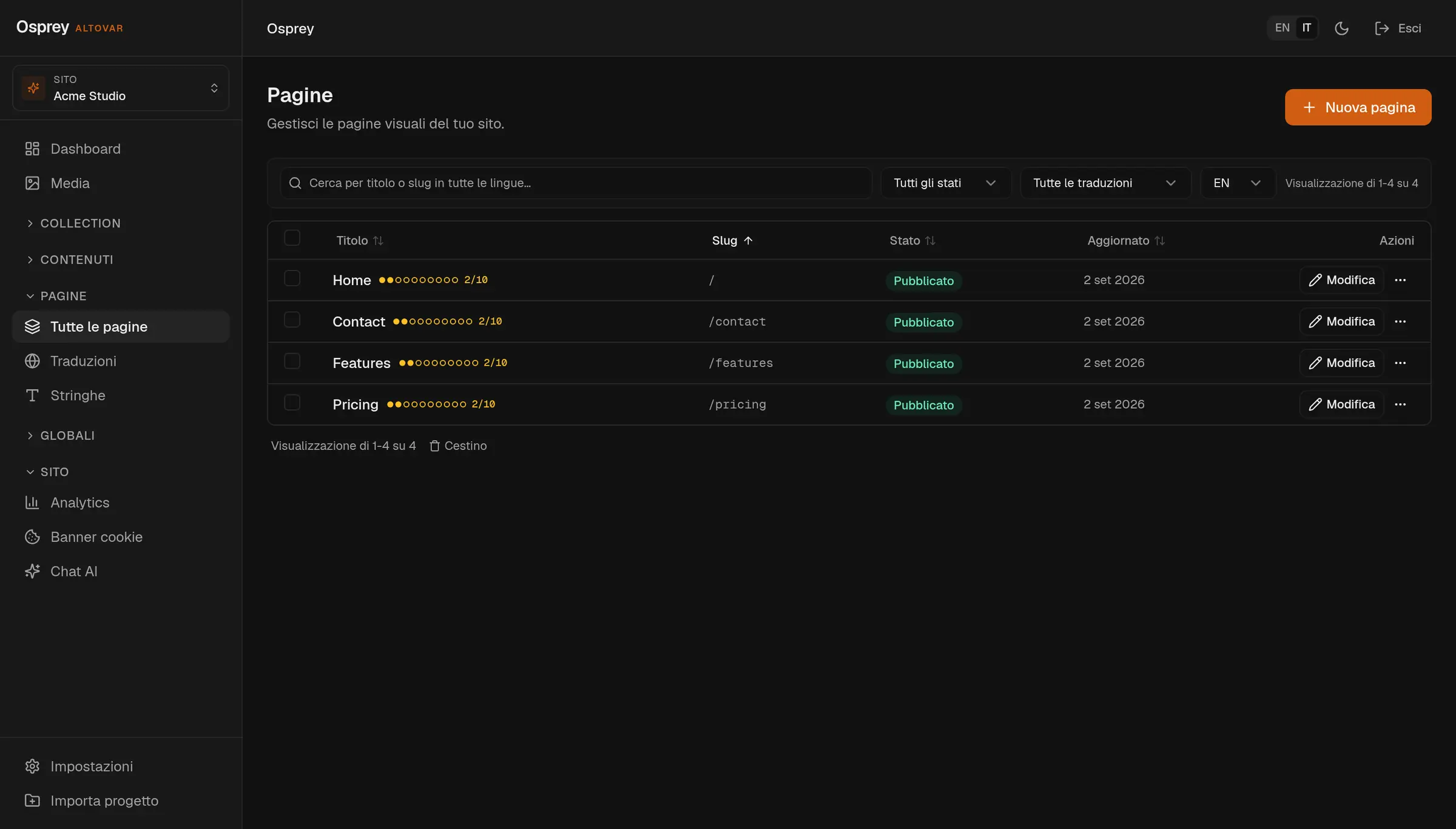This screenshot has width=1456, height=829.
Task: Click the globe icon beside Traduzioni
Action: (x=32, y=361)
